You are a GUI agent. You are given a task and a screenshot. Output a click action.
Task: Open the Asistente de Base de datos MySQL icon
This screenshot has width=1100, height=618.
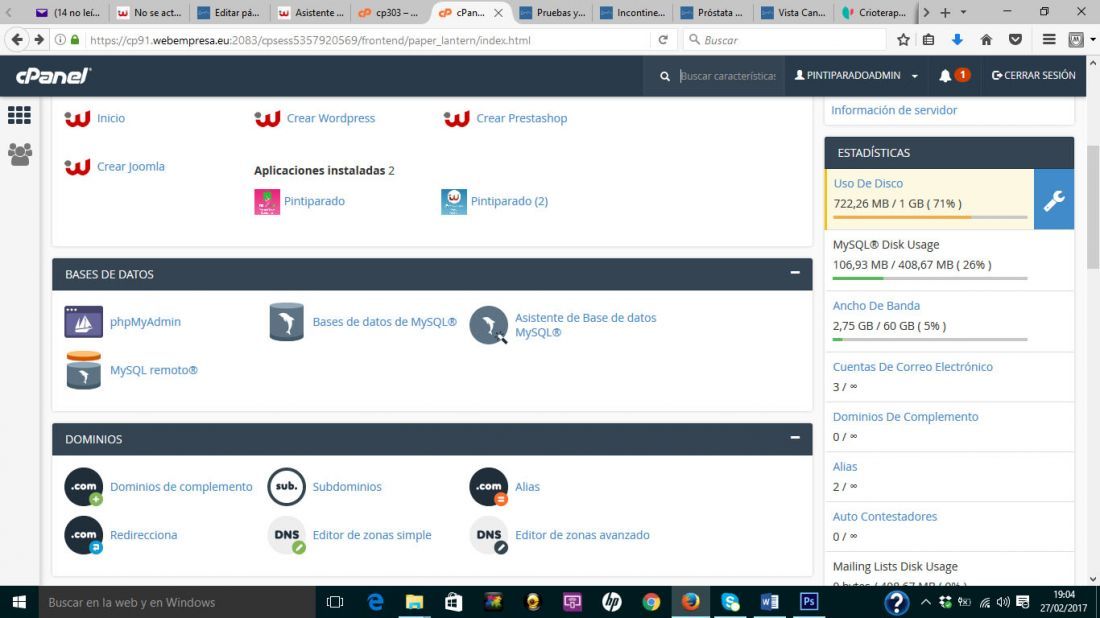(488, 325)
